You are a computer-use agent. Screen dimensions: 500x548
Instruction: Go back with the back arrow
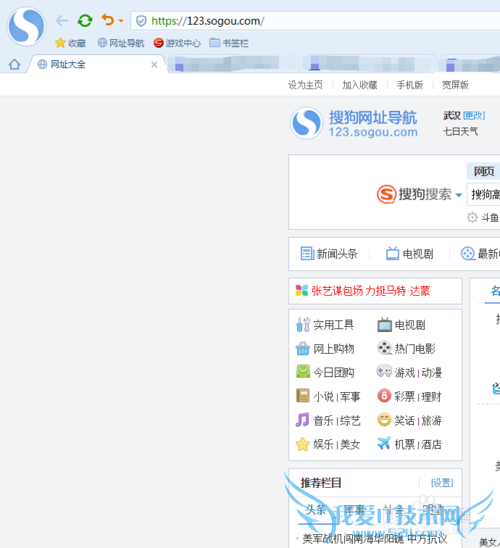(x=62, y=21)
